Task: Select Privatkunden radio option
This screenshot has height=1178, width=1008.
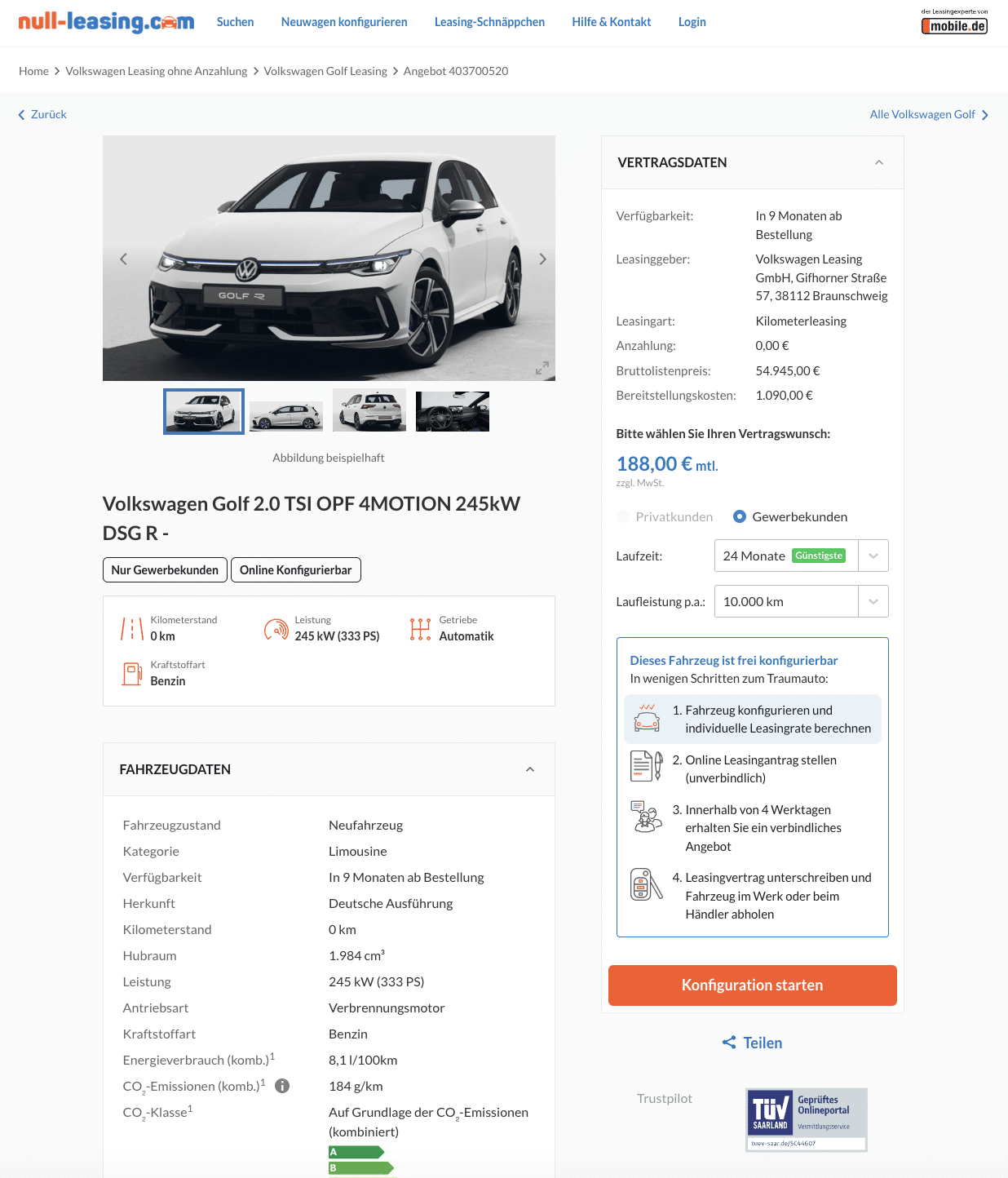Action: 623,516
